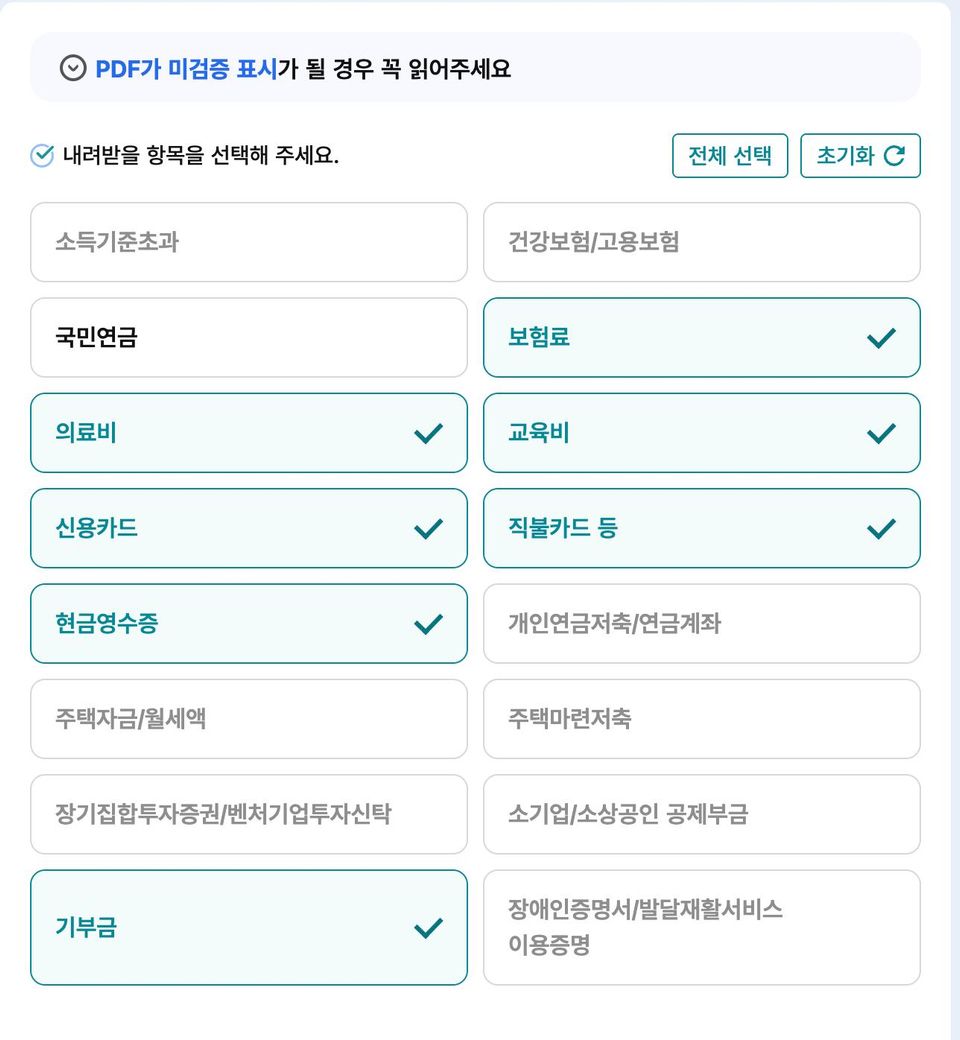
Task: Click the checkmark icon on 교육비
Action: (x=881, y=433)
